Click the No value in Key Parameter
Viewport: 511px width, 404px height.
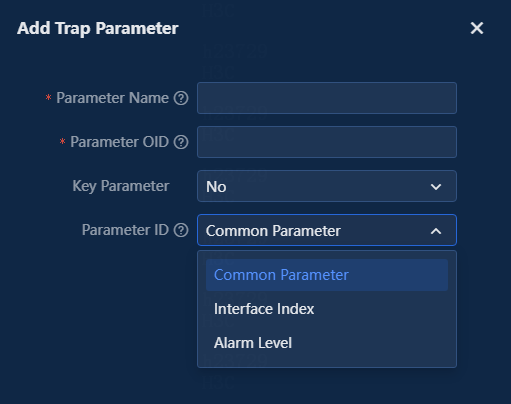[216, 187]
